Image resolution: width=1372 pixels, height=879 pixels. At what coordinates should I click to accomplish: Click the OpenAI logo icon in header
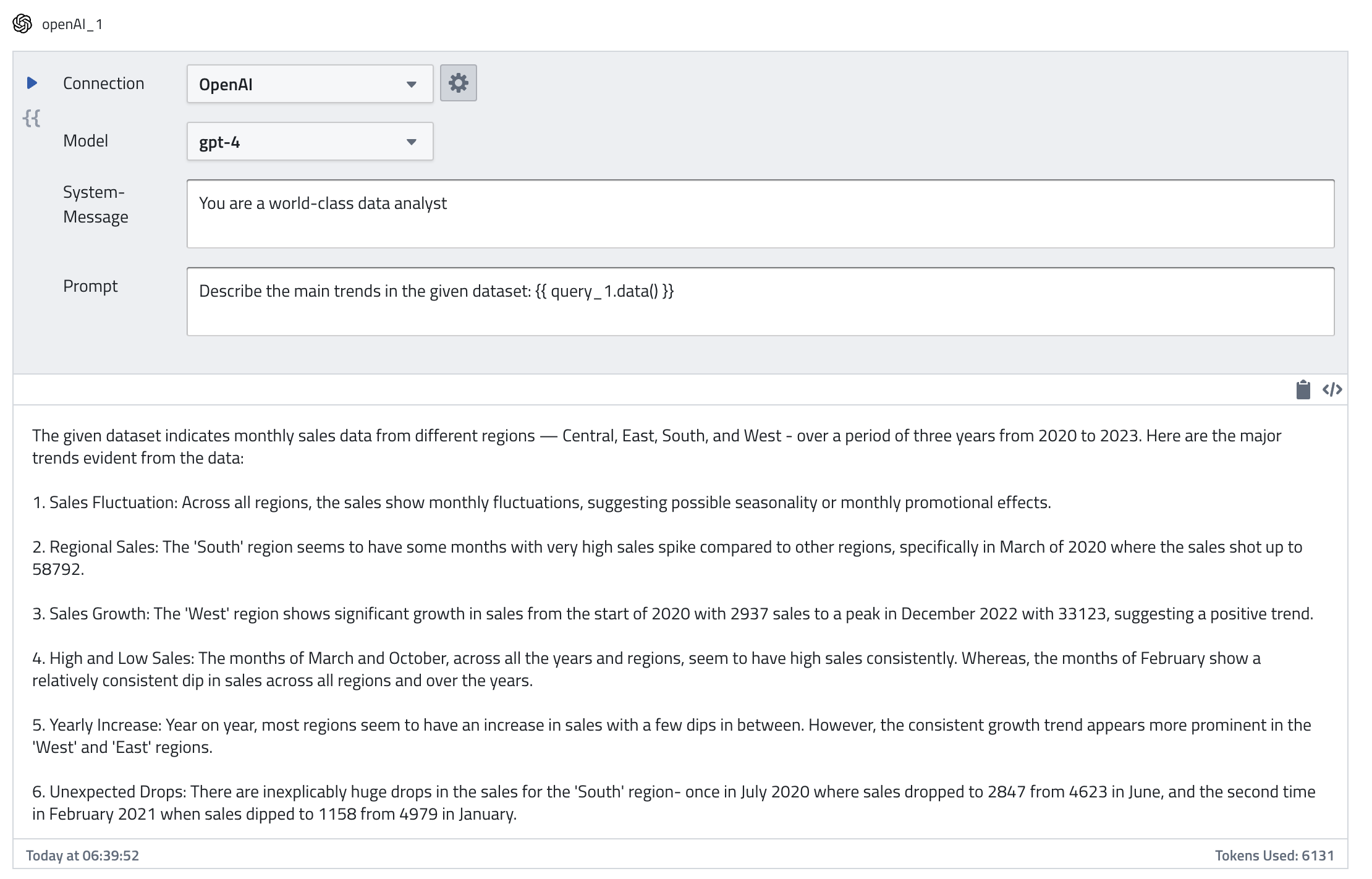(x=22, y=24)
